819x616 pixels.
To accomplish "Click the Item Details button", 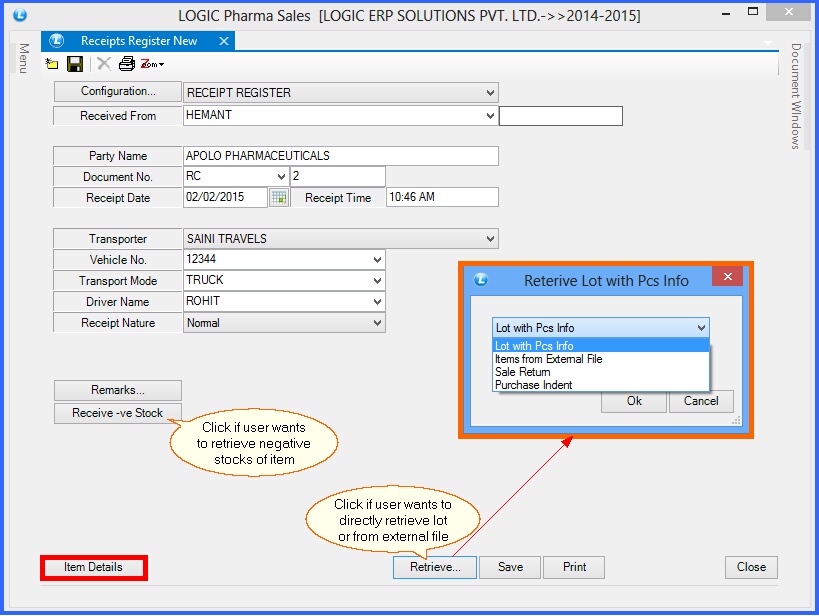I will coord(93,567).
